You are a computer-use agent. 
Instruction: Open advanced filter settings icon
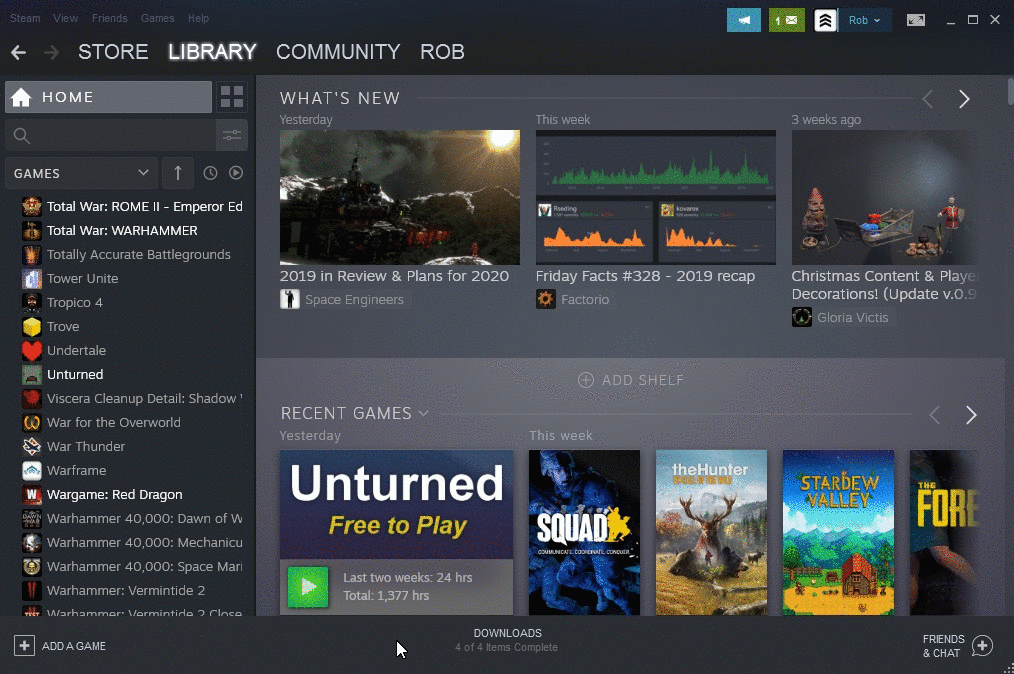point(232,135)
